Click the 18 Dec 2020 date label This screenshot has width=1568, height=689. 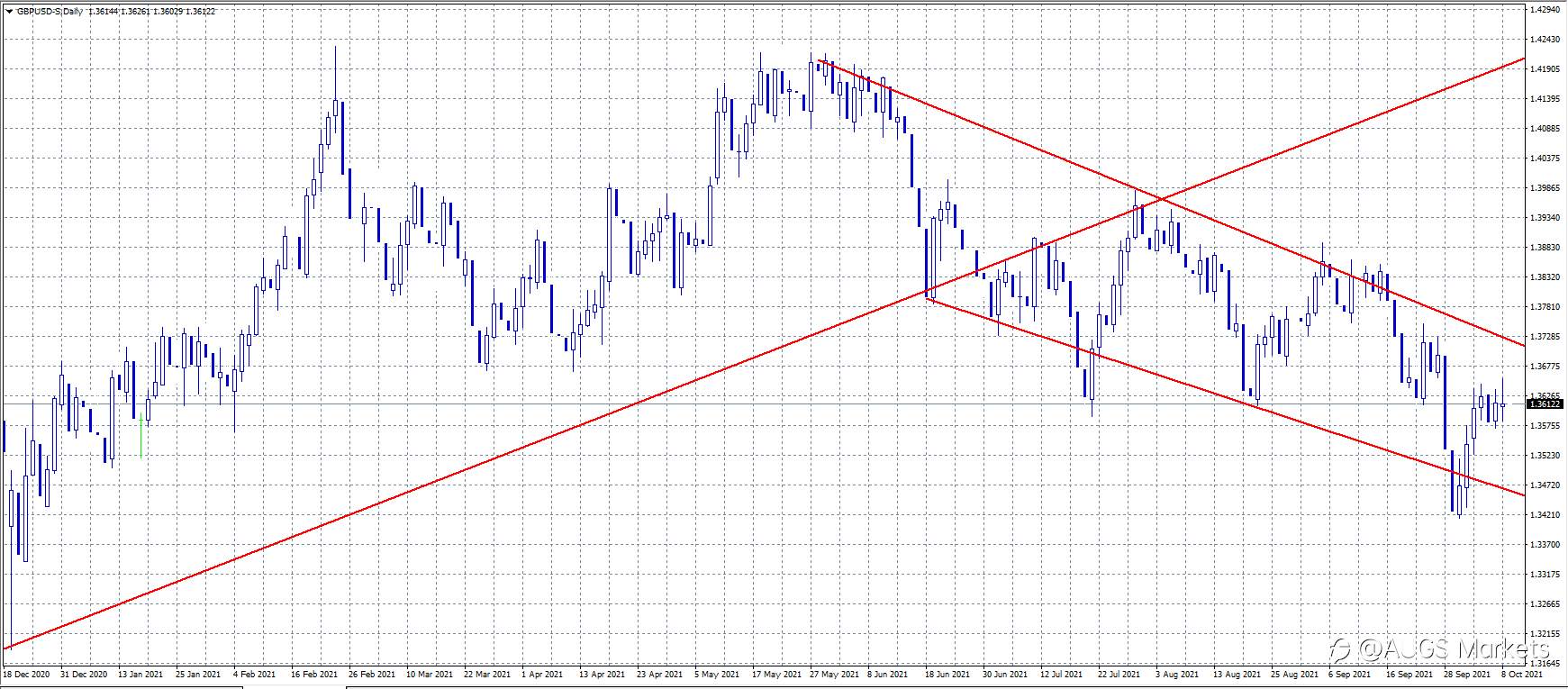(x=25, y=673)
